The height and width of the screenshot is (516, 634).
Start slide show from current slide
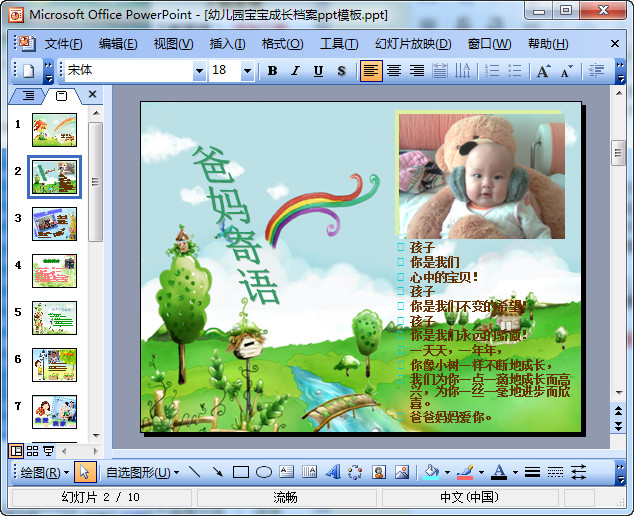(49, 451)
